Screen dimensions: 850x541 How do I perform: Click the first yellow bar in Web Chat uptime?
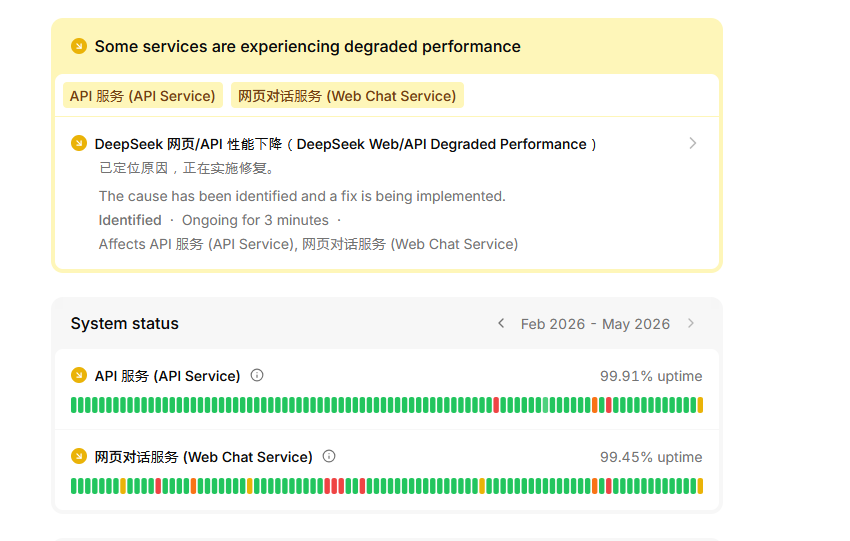(123, 486)
